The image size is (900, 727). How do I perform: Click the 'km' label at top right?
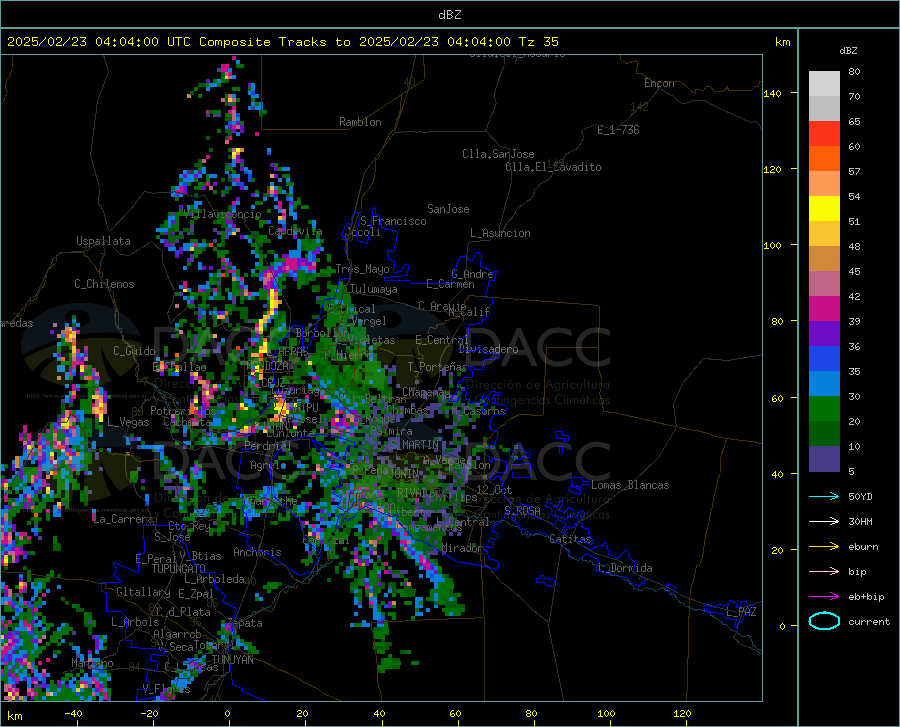point(782,42)
